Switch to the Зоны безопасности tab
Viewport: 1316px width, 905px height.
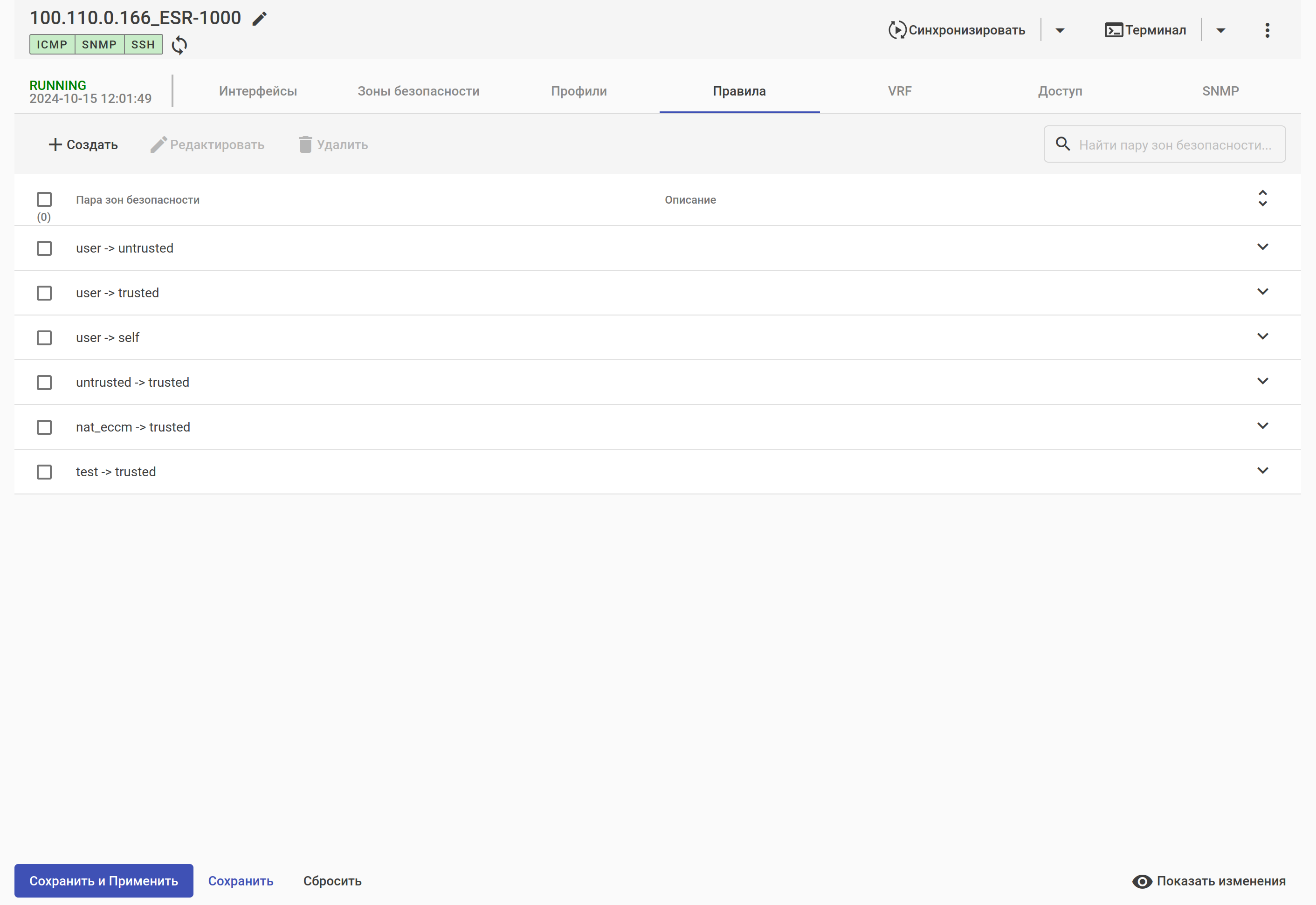coord(418,91)
